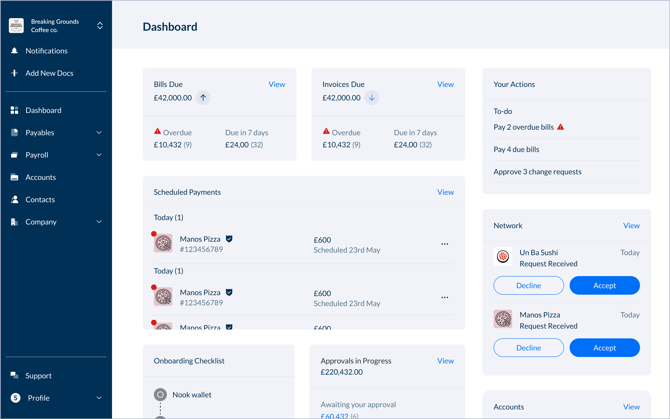Screen dimensions: 670x419
Task: Click View link in Scheduled Payments
Action: (x=445, y=192)
